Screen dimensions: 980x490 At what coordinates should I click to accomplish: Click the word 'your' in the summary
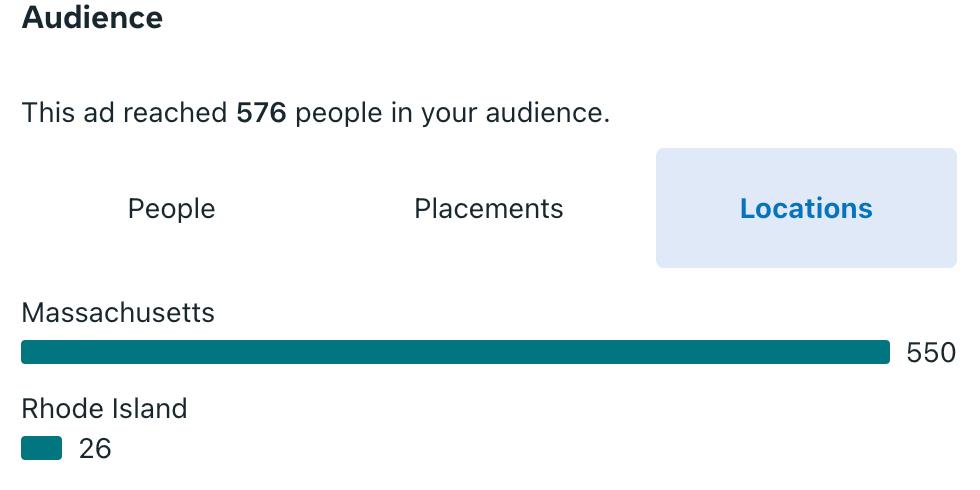(x=449, y=116)
